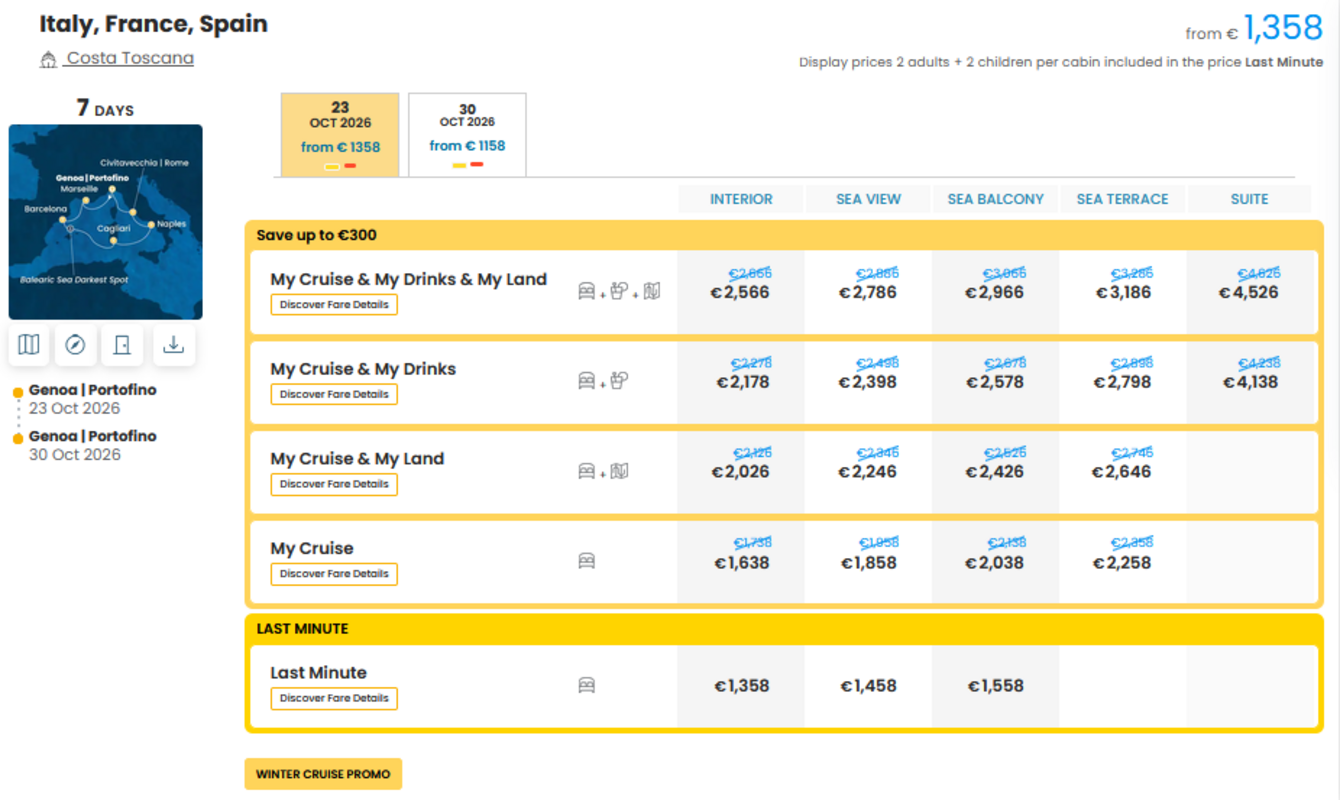1340x800 pixels.
Task: Click the ship icon beside Costa Toscana
Action: [48, 60]
